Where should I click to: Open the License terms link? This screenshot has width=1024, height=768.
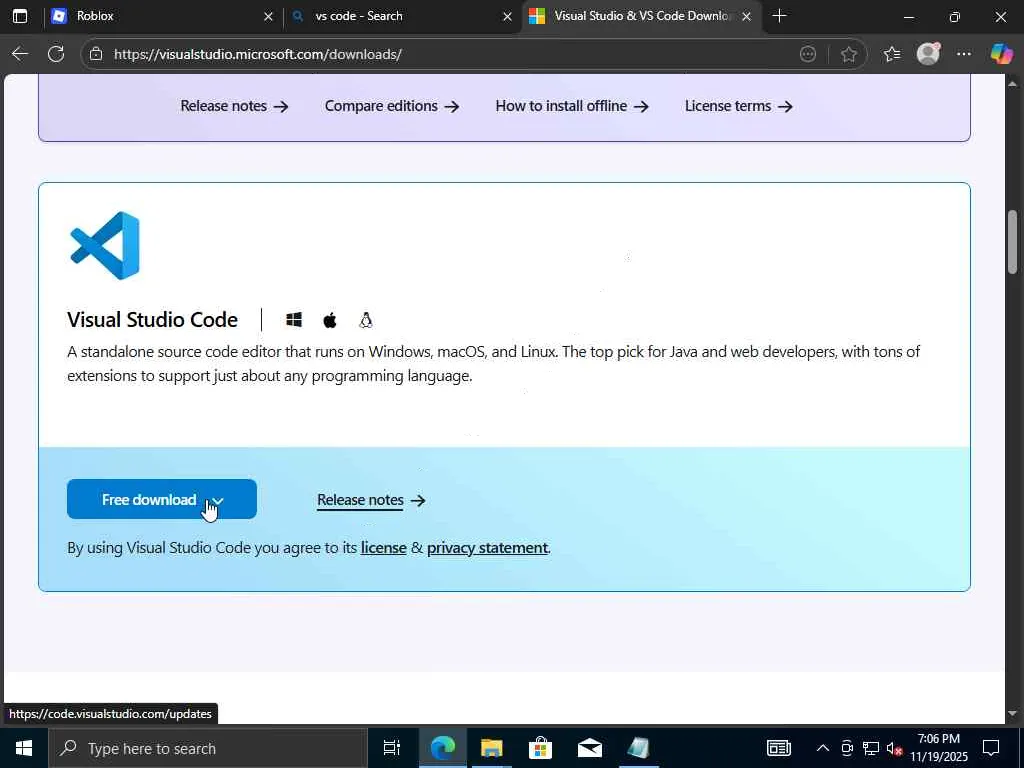tap(739, 106)
